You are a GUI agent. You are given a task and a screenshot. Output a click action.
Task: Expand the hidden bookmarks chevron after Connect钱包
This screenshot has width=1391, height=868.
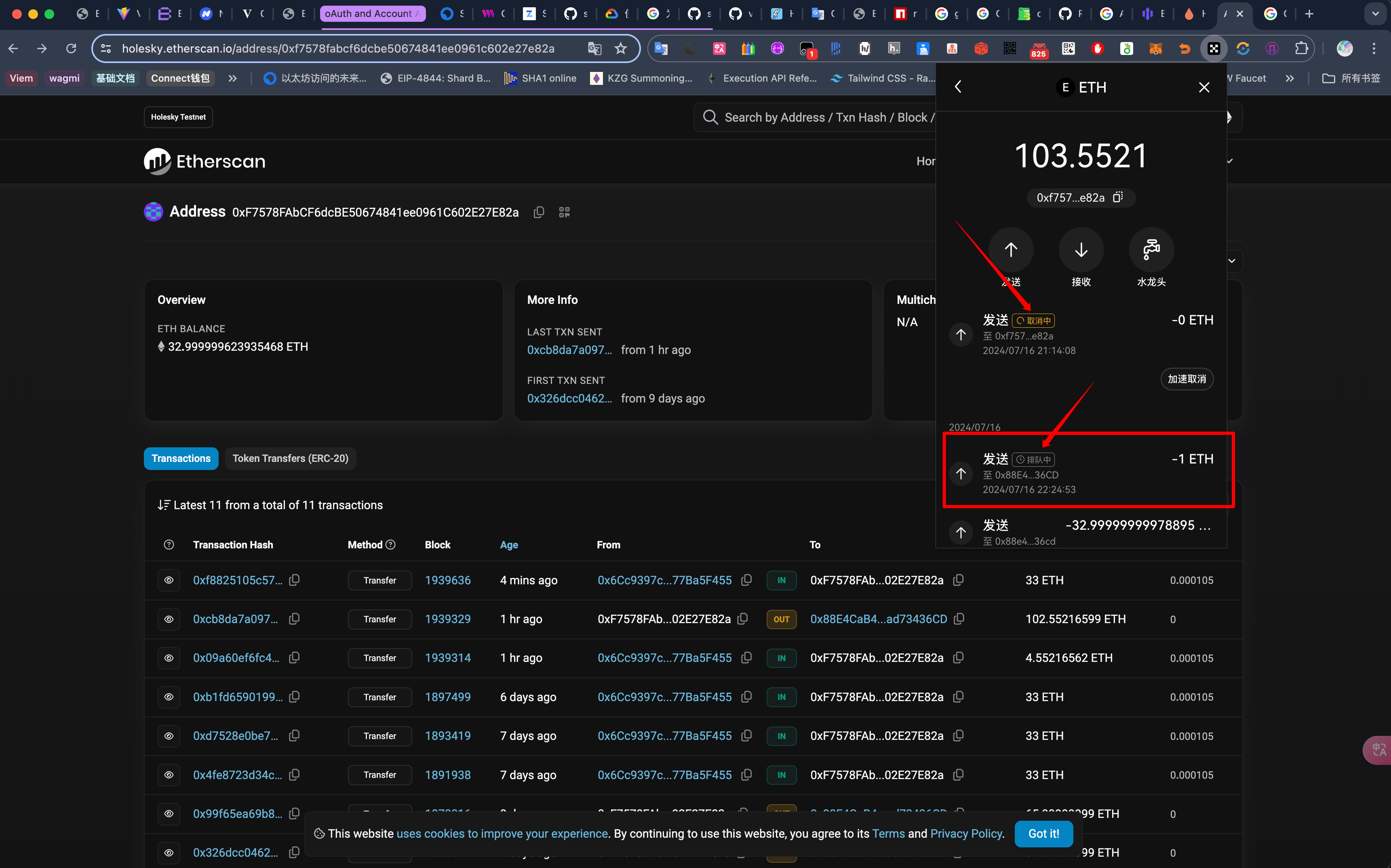tap(232, 78)
